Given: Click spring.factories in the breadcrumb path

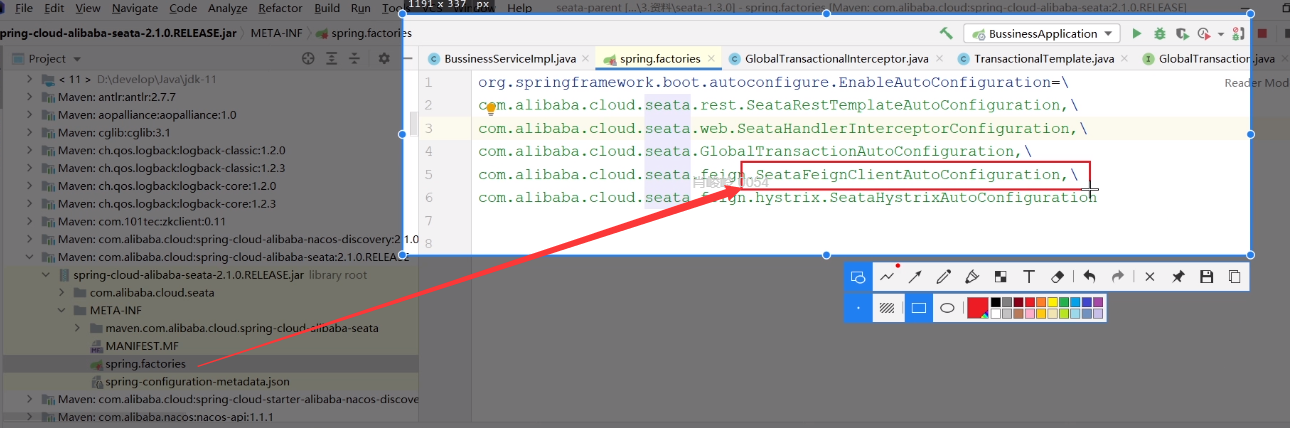Looking at the screenshot, I should click(x=363, y=33).
